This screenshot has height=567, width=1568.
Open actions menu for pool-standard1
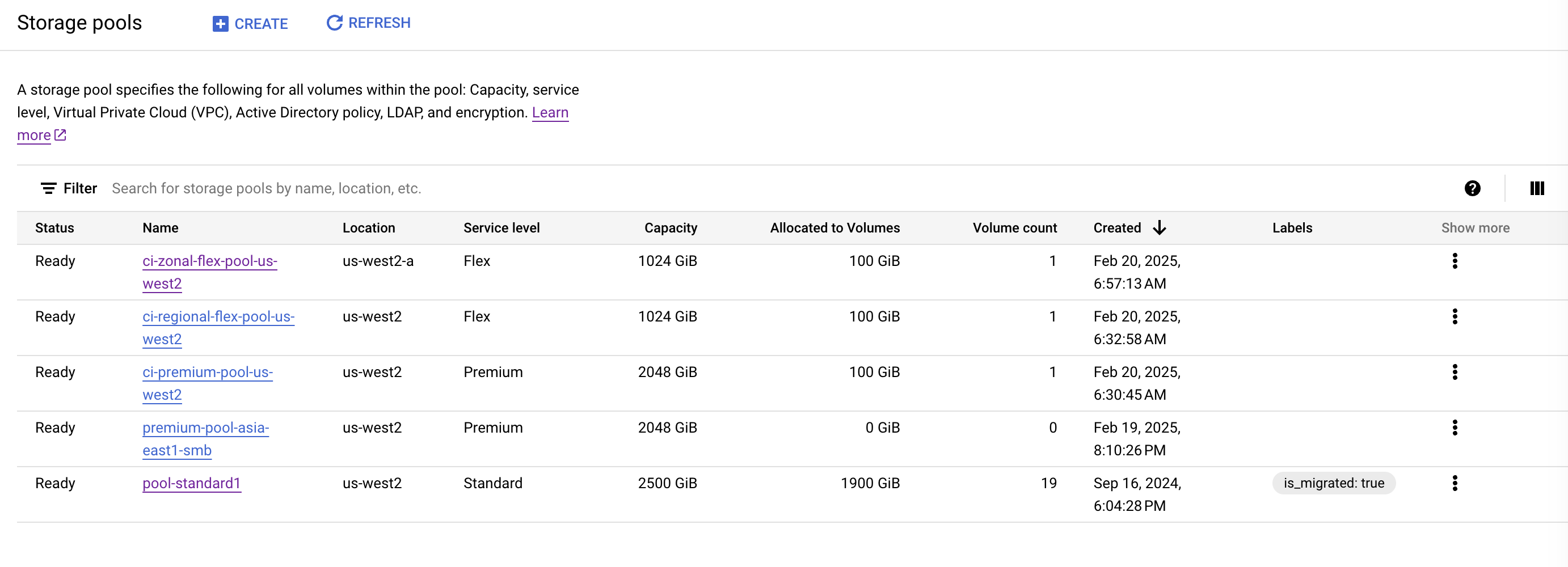coord(1454,483)
